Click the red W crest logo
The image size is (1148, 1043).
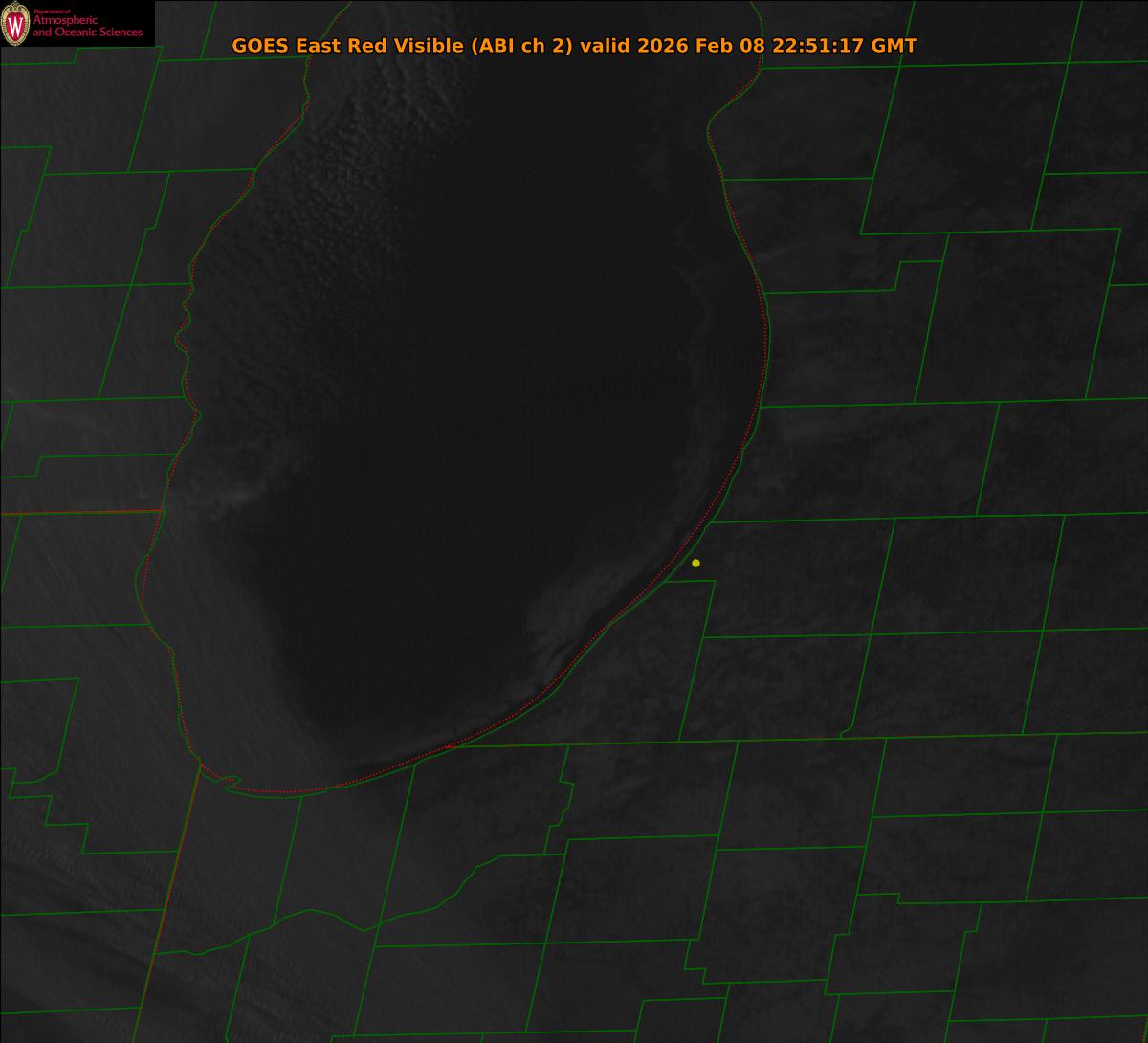pyautogui.click(x=15, y=24)
